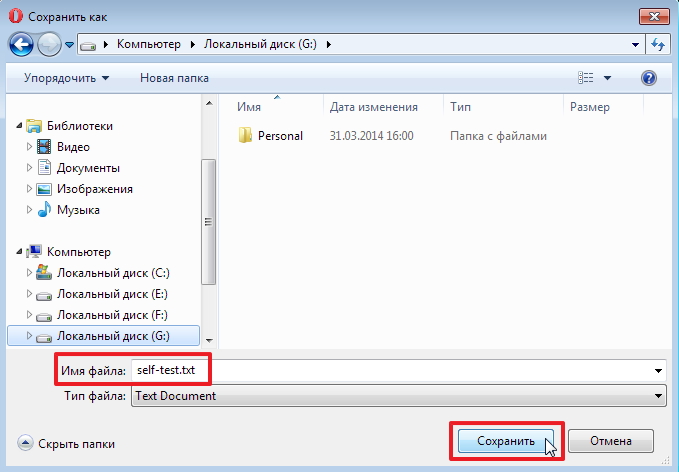Open the help question mark icon

point(648,78)
